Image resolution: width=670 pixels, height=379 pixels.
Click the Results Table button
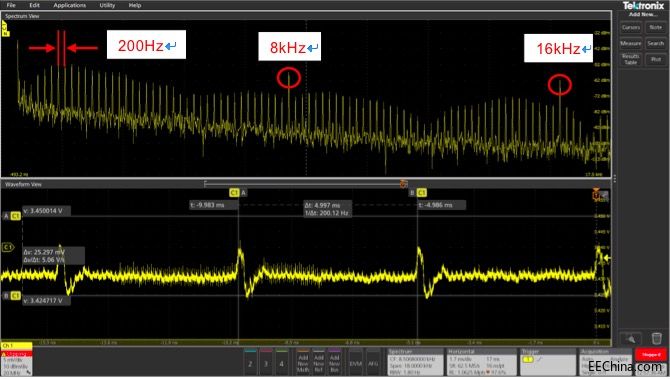pos(631,59)
